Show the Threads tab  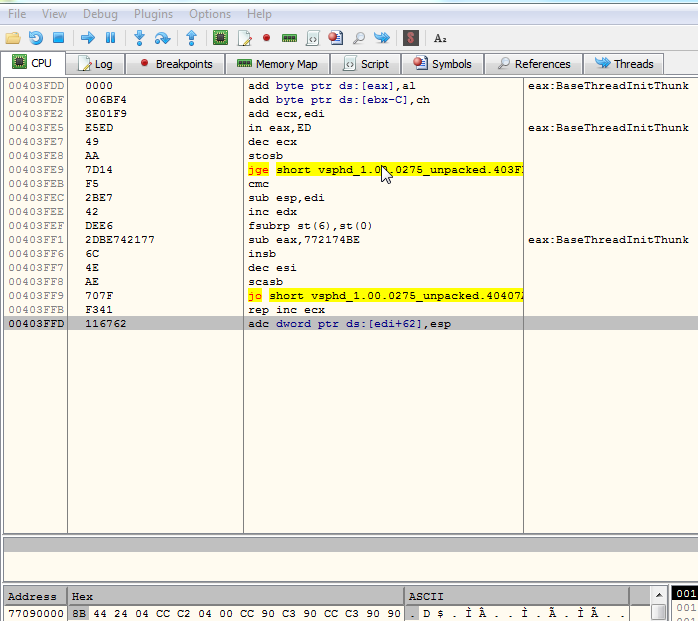[624, 64]
